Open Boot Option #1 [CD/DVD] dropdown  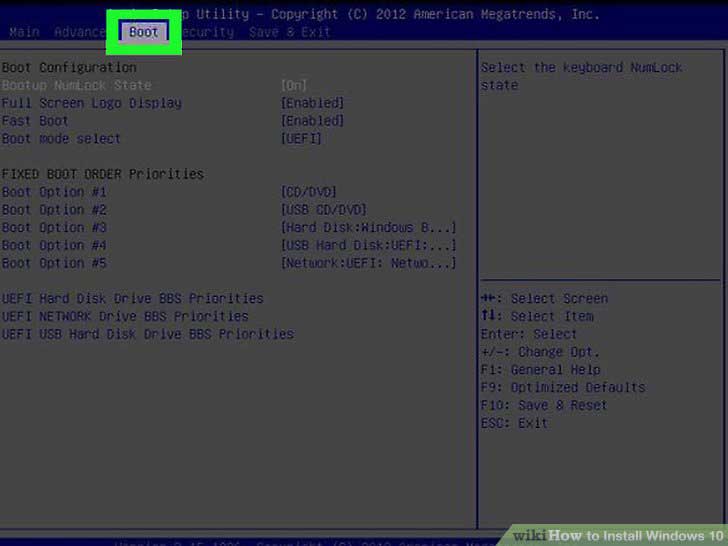pyautogui.click(x=308, y=192)
